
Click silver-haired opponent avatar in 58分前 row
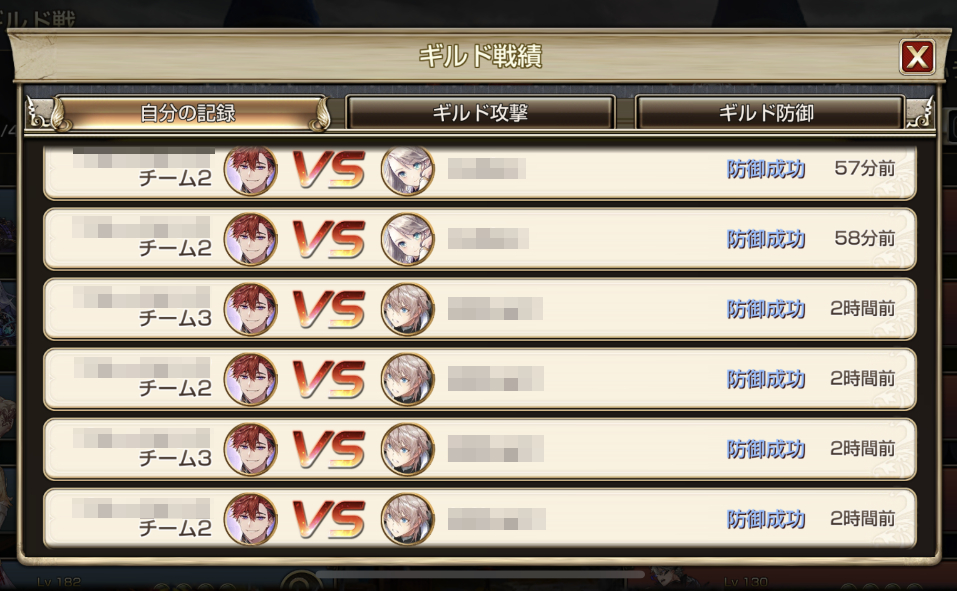tap(408, 239)
